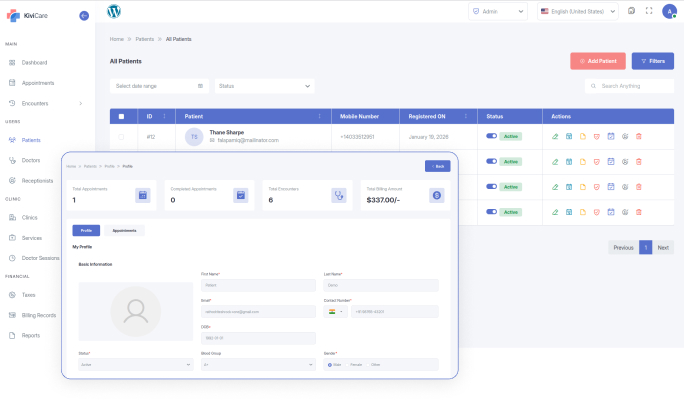This screenshot has width=684, height=400.
Task: Open Reports in the sidebar
Action: pyautogui.click(x=31, y=335)
